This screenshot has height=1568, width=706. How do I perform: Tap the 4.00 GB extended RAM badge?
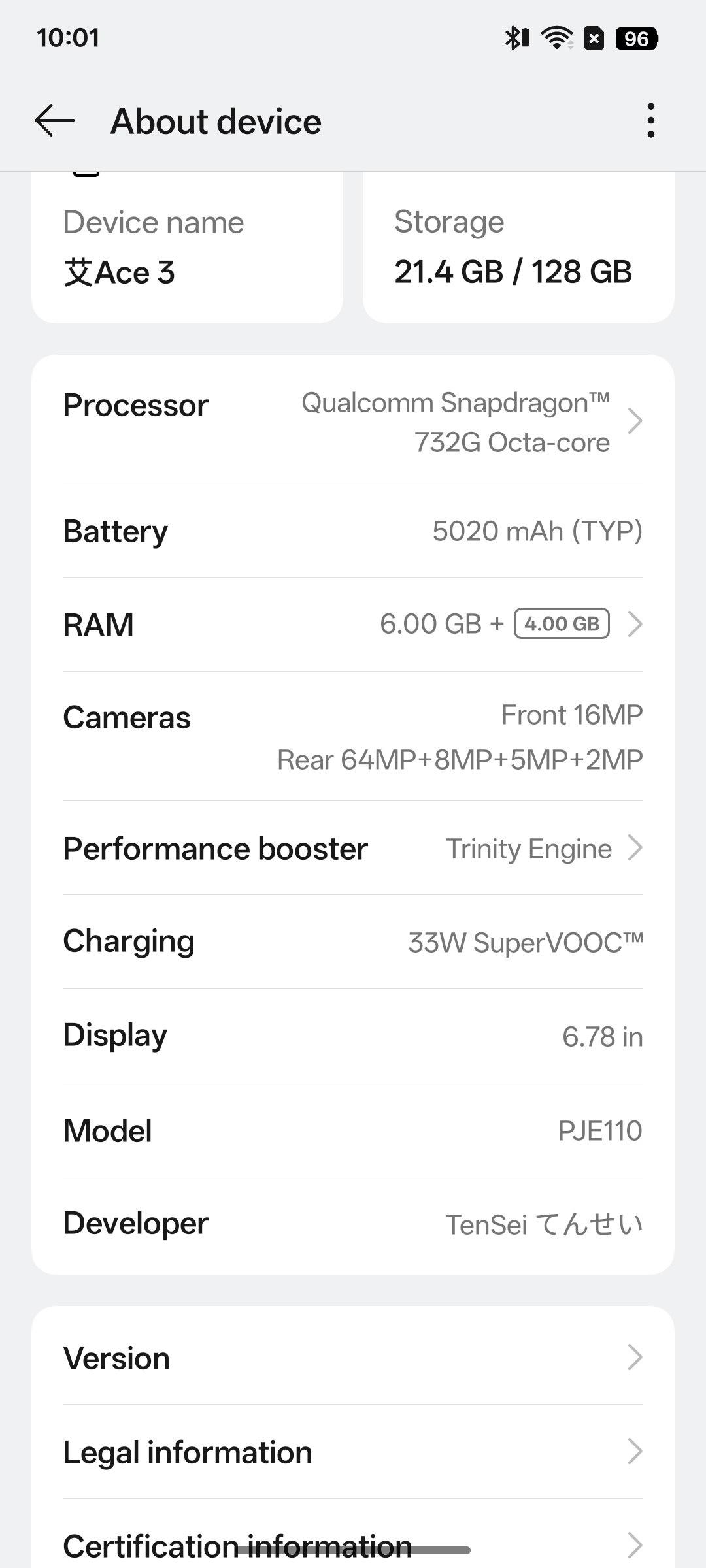(x=562, y=623)
